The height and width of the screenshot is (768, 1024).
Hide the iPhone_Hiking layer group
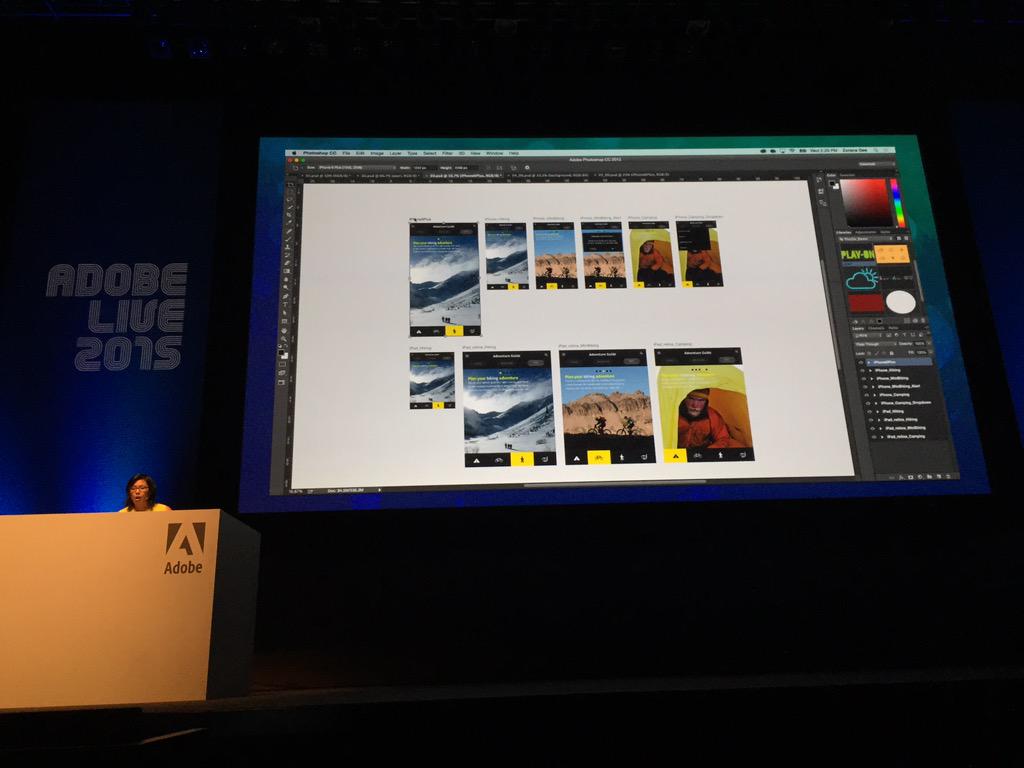click(862, 370)
